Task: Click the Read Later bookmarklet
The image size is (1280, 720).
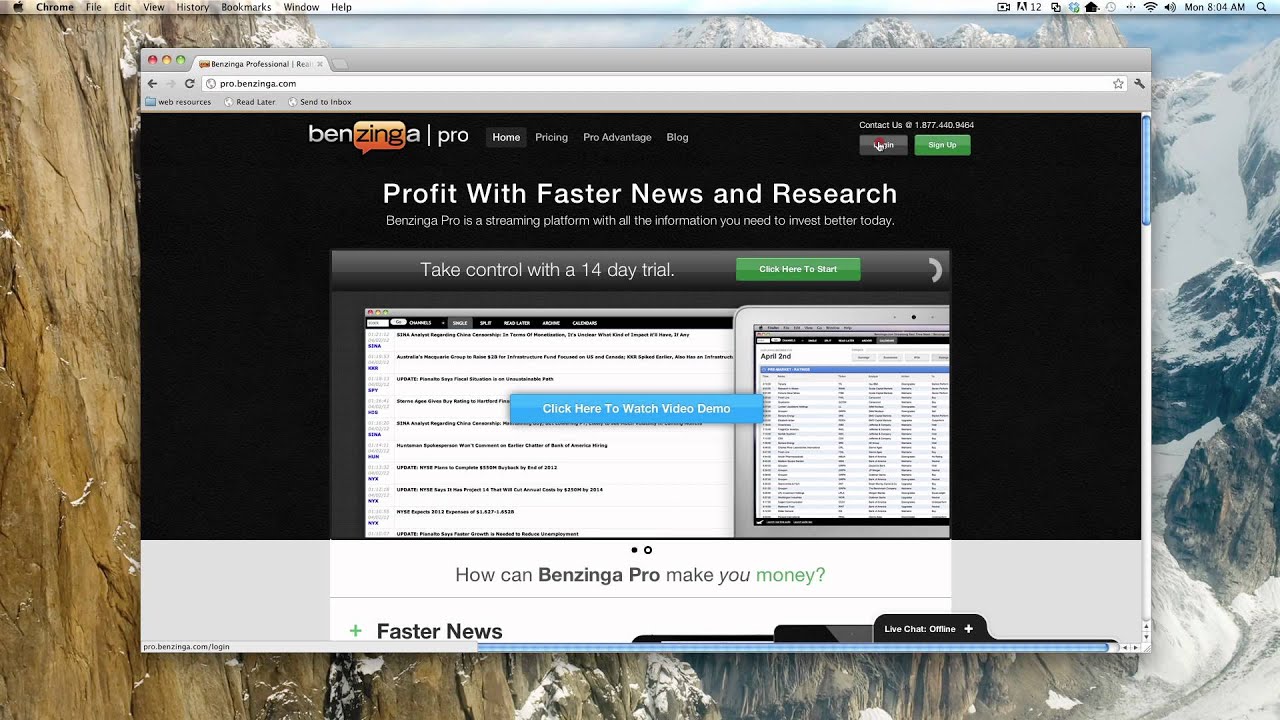Action: click(x=250, y=102)
